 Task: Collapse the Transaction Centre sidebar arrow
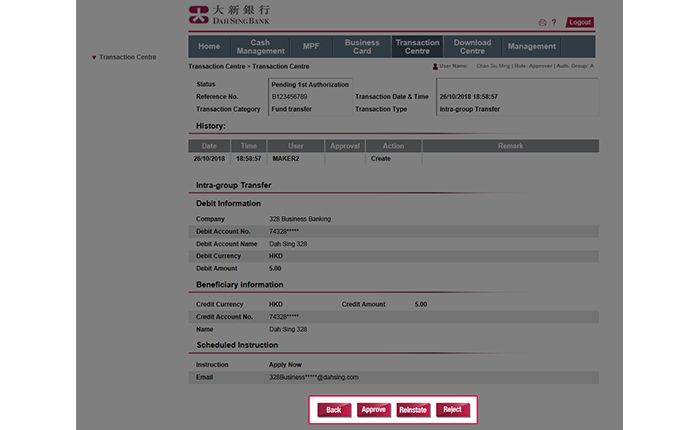(94, 57)
